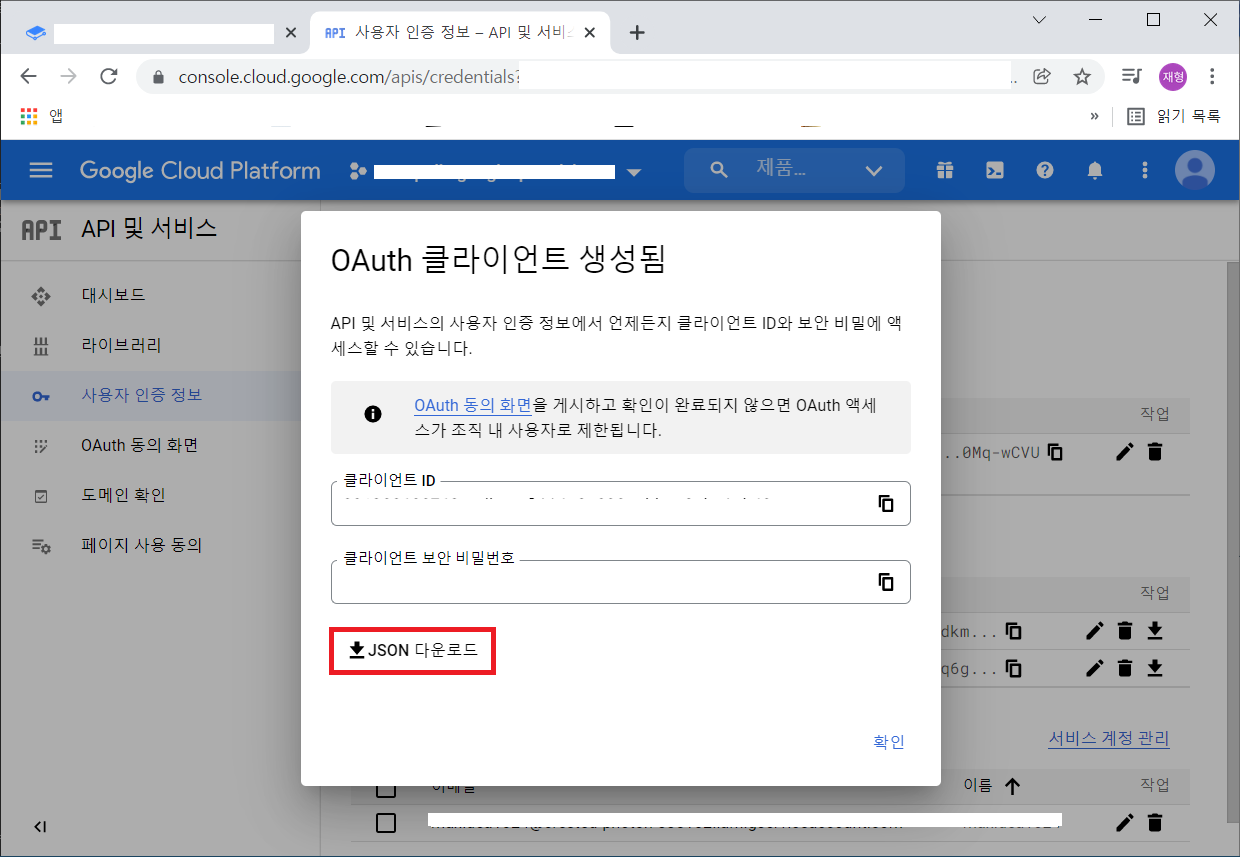The image size is (1240, 857).
Task: Open Chrome media control icon
Action: pyautogui.click(x=1132, y=76)
